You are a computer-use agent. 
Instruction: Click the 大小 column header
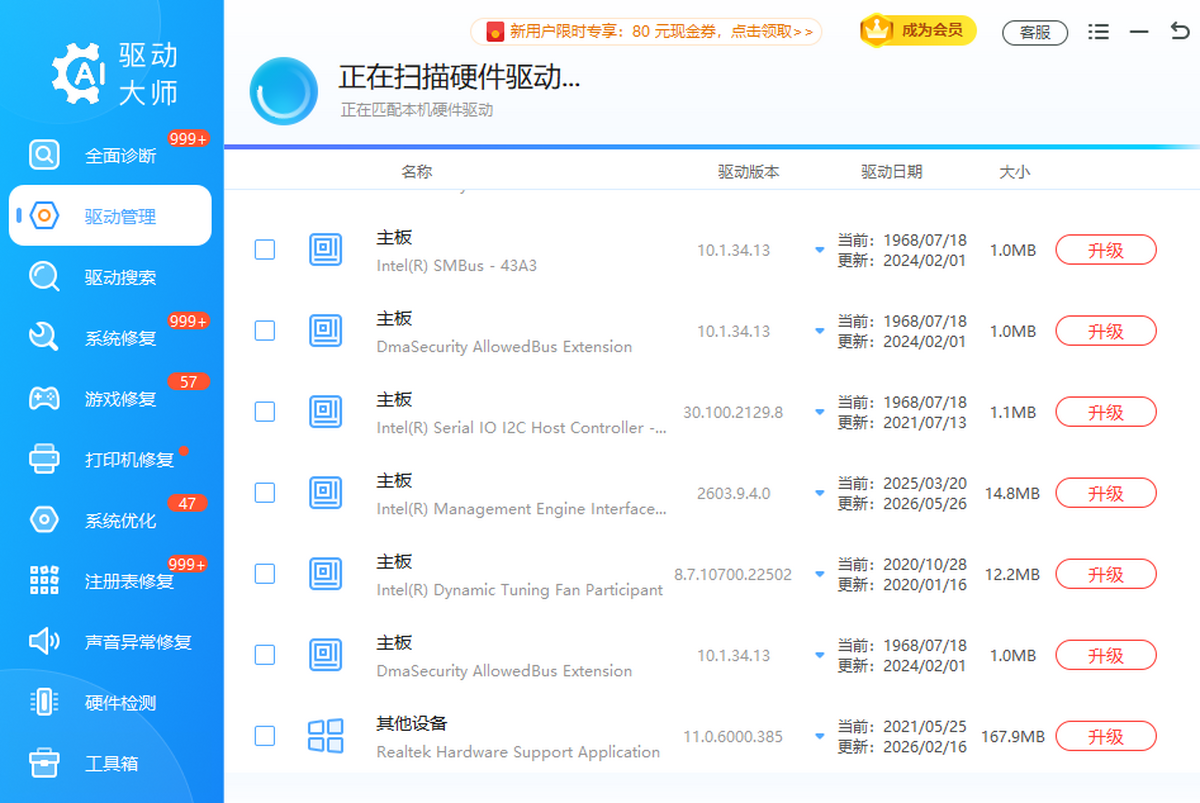[x=1014, y=172]
